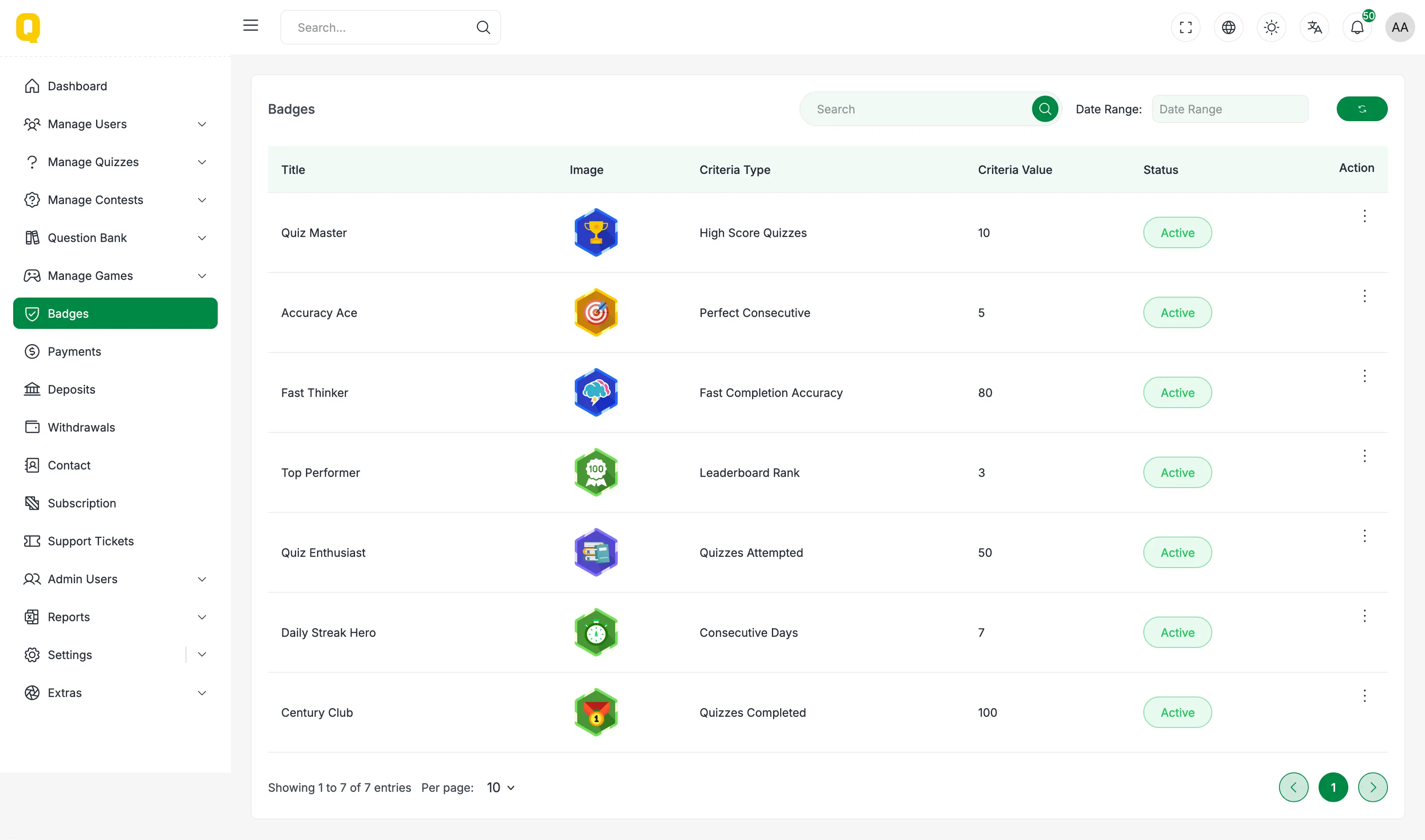Toggle fullscreen mode icon in header
Viewport: 1425px width, 840px height.
pos(1185,27)
